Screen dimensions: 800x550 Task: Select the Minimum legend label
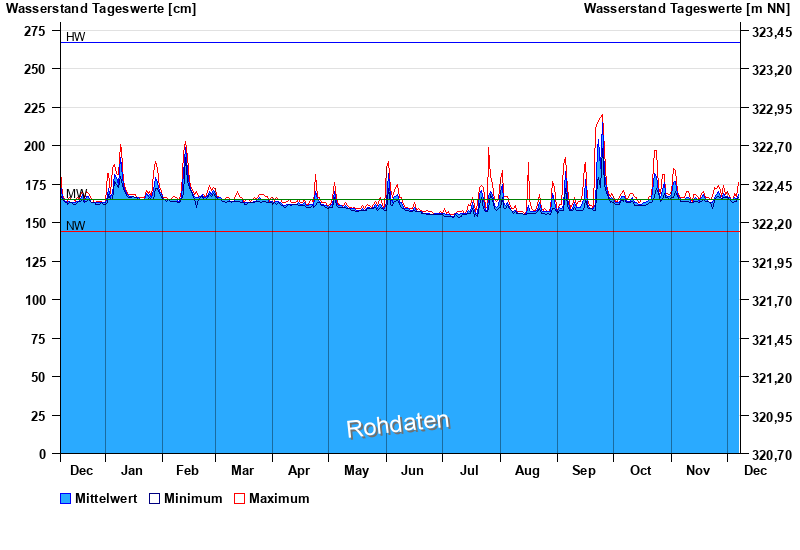point(193,498)
